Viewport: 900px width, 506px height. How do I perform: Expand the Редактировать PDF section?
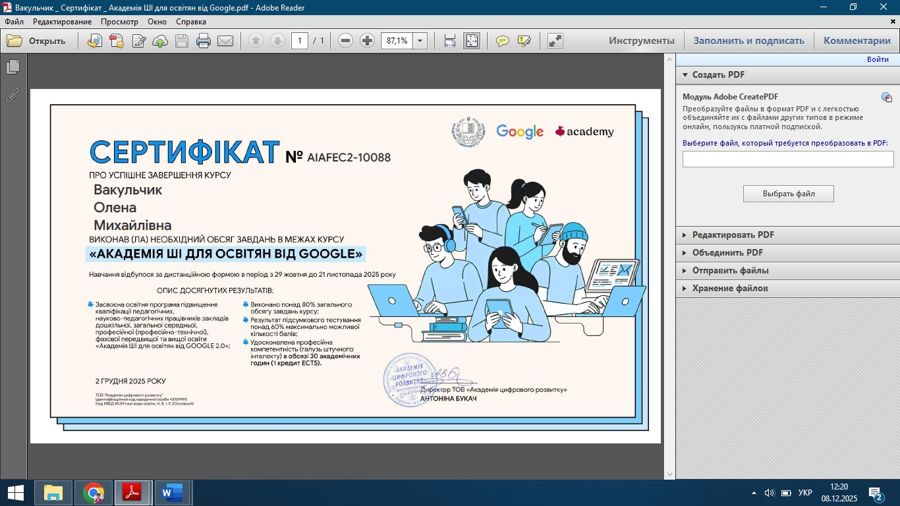coord(685,235)
